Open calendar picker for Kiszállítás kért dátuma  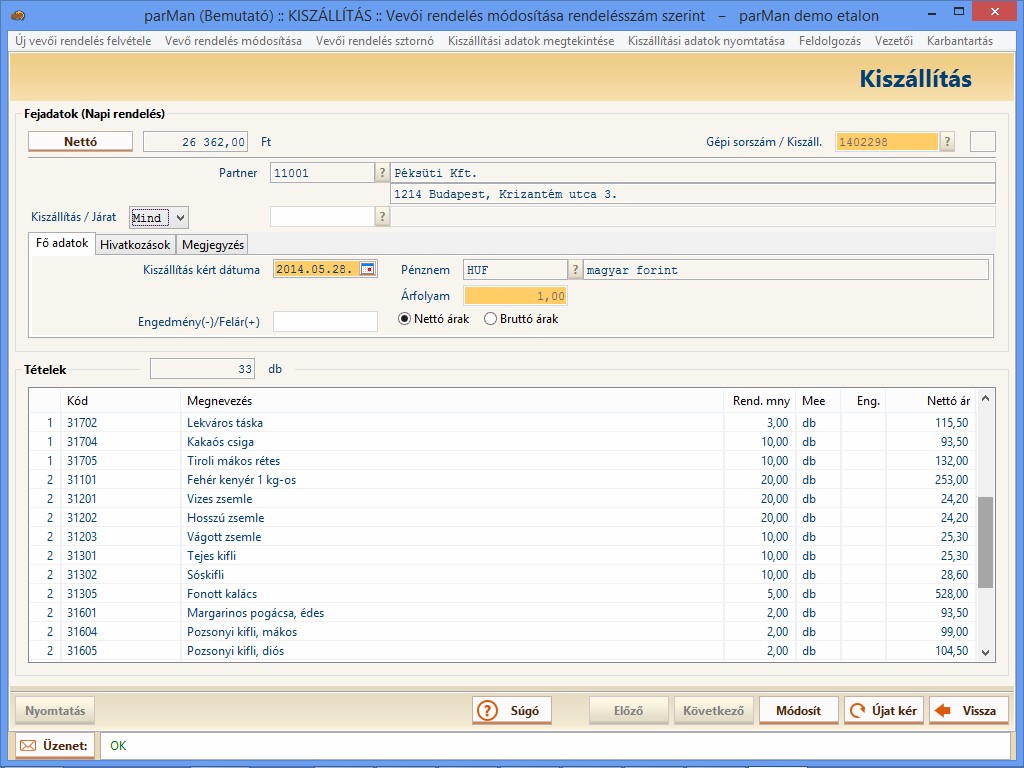pos(368,269)
